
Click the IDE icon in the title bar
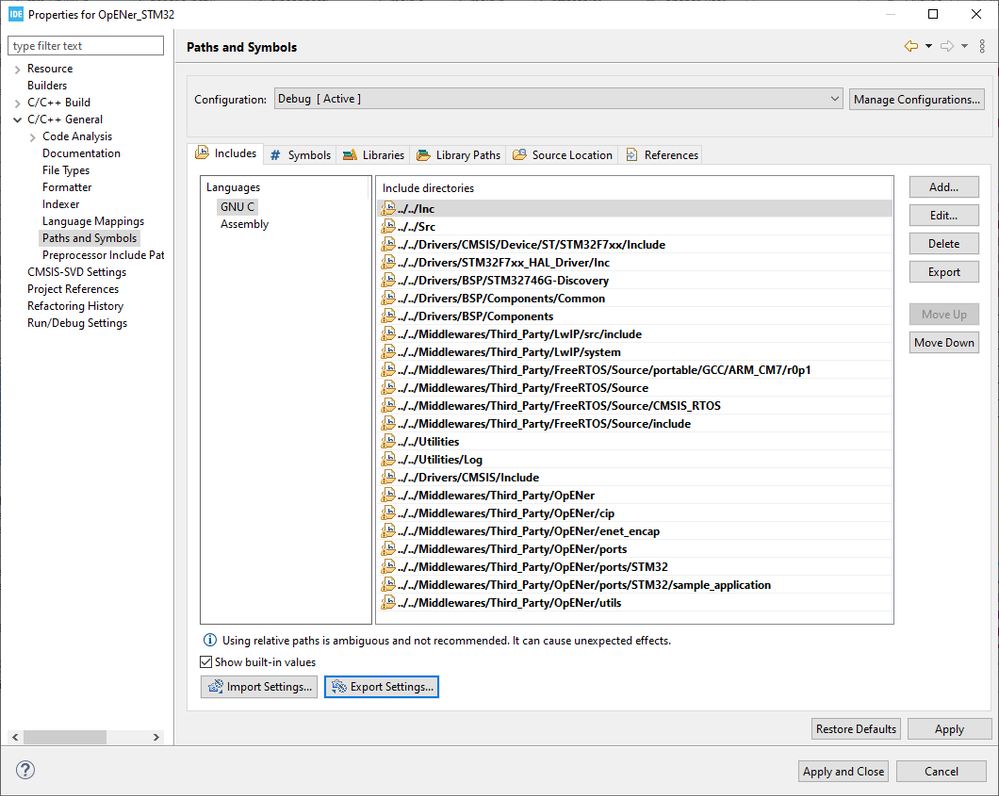point(15,14)
